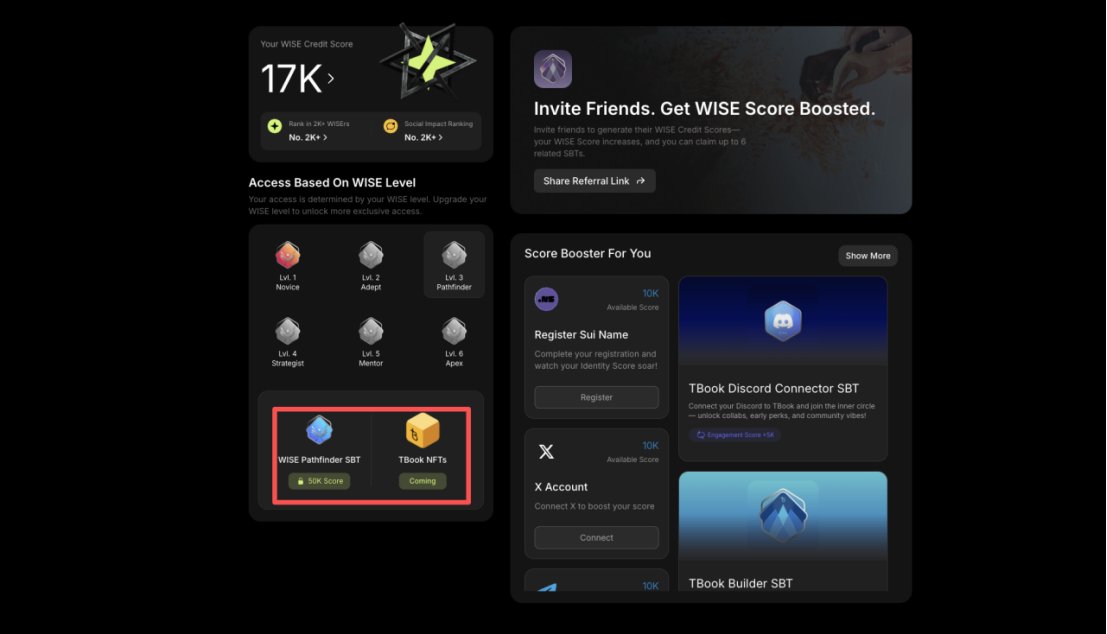Click the WISE Pathfinder SBT label
1107x634 pixels.
tap(319, 460)
